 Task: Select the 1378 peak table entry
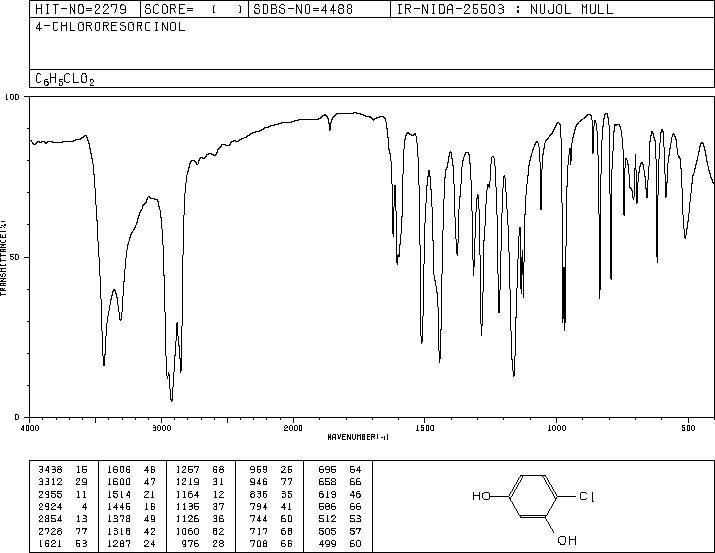coord(119,519)
